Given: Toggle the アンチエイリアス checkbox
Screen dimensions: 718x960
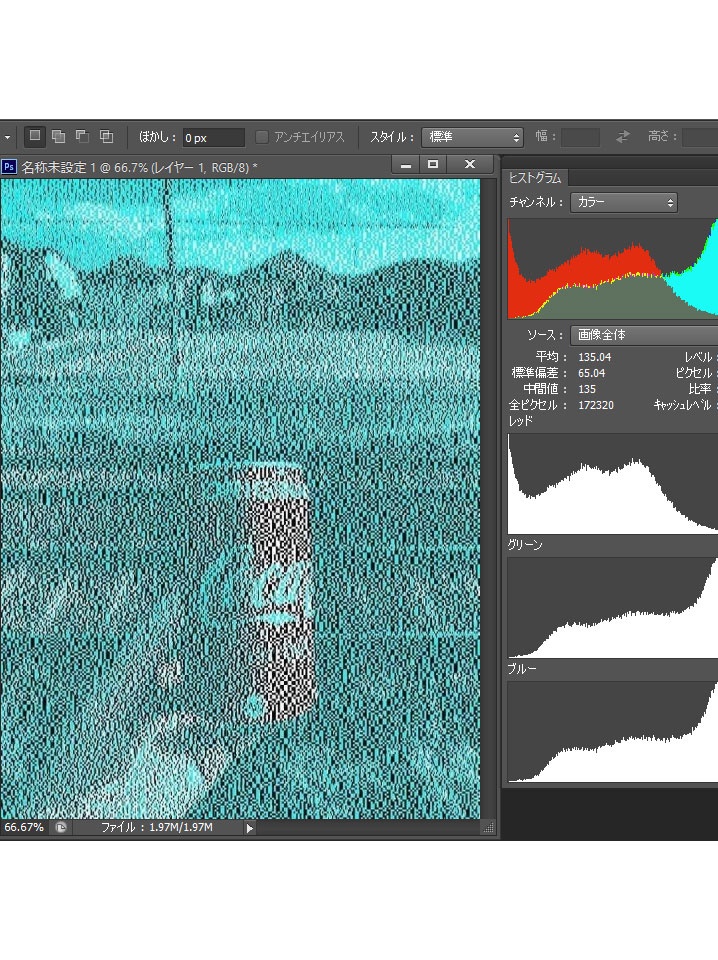Looking at the screenshot, I should 263,137.
